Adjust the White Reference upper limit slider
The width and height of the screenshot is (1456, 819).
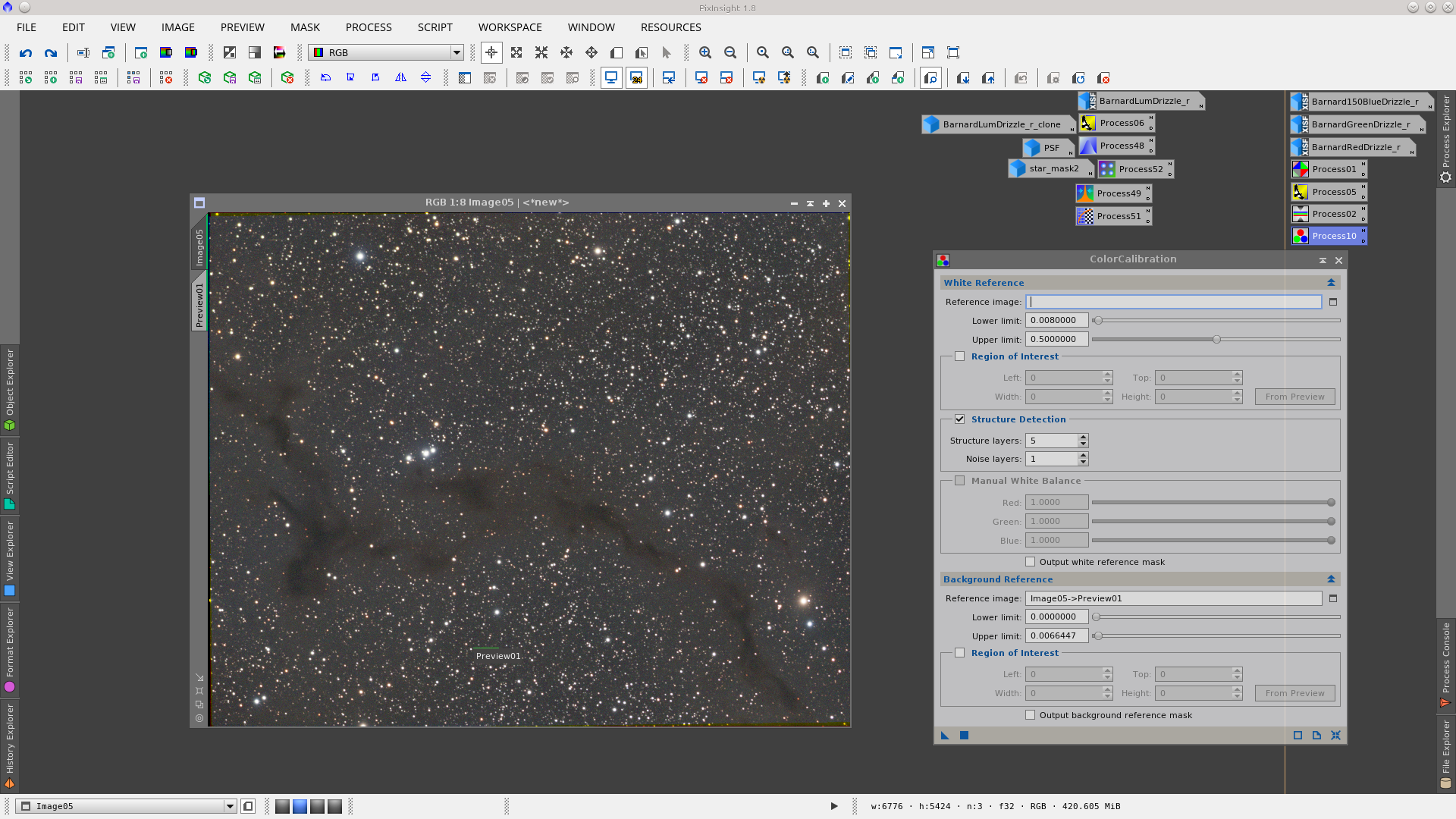pyautogui.click(x=1216, y=340)
